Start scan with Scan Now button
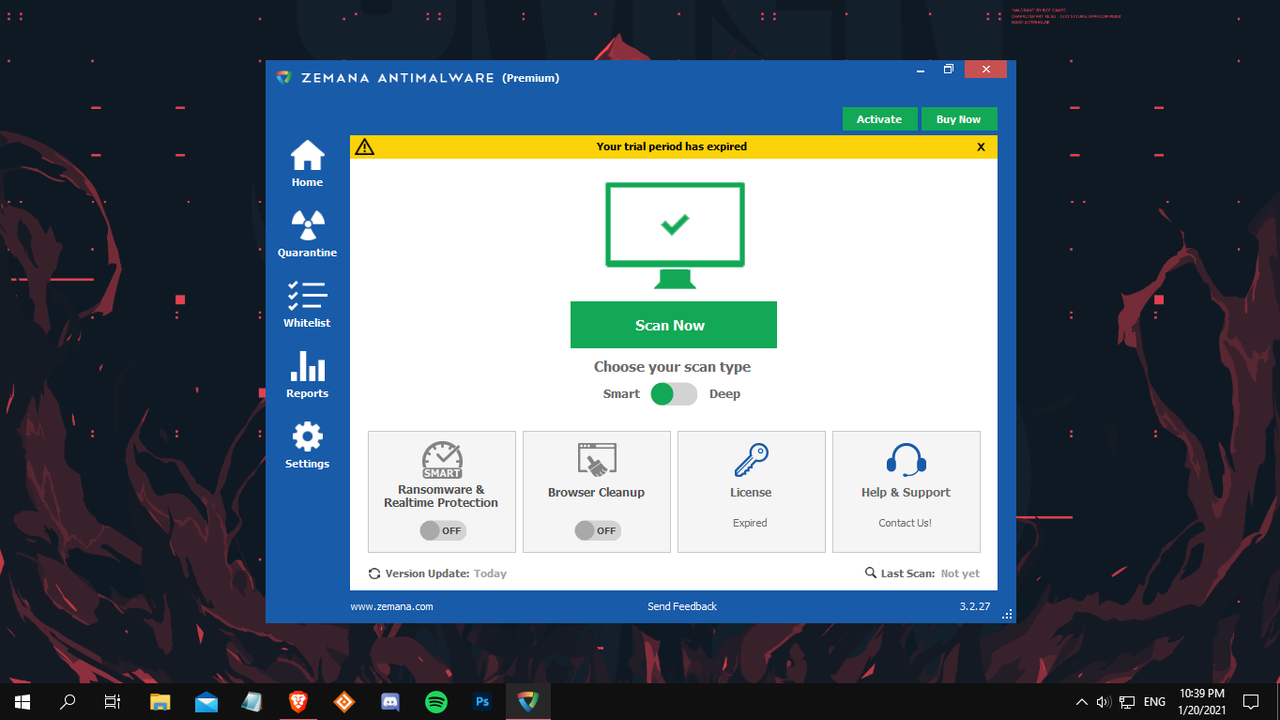 pyautogui.click(x=674, y=325)
